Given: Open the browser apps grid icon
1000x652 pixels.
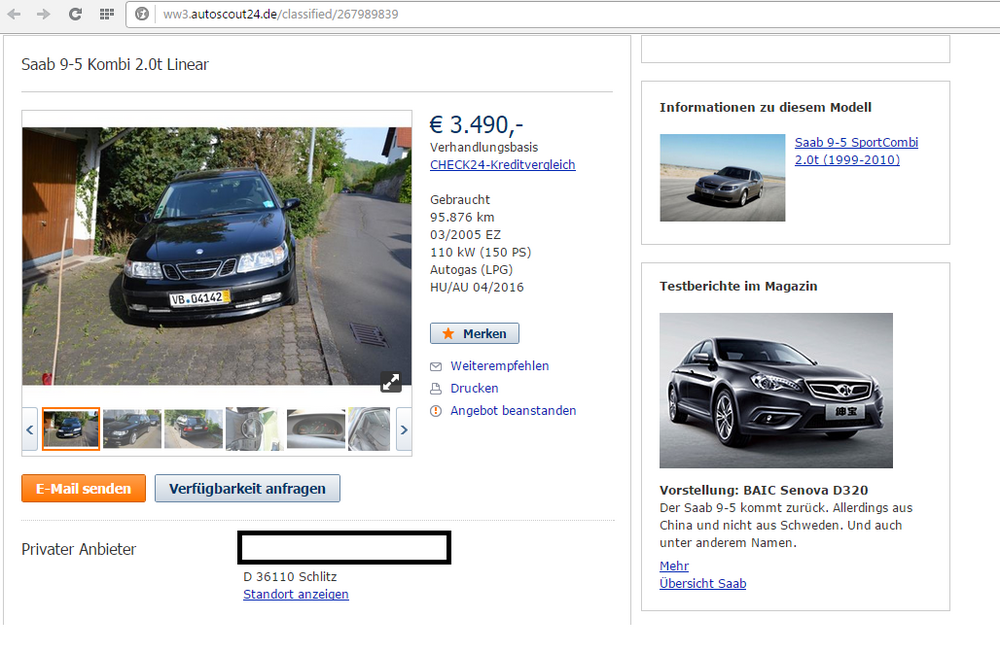Looking at the screenshot, I should 107,14.
